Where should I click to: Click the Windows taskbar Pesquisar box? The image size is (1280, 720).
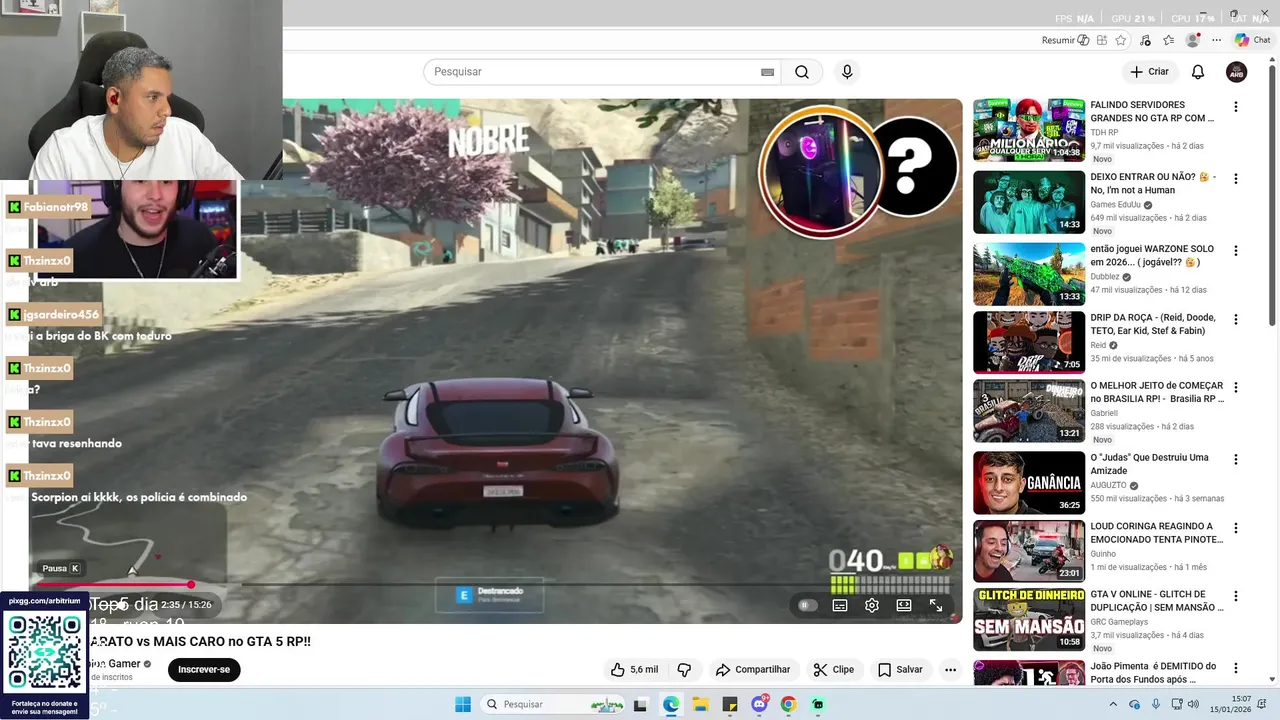(x=554, y=704)
